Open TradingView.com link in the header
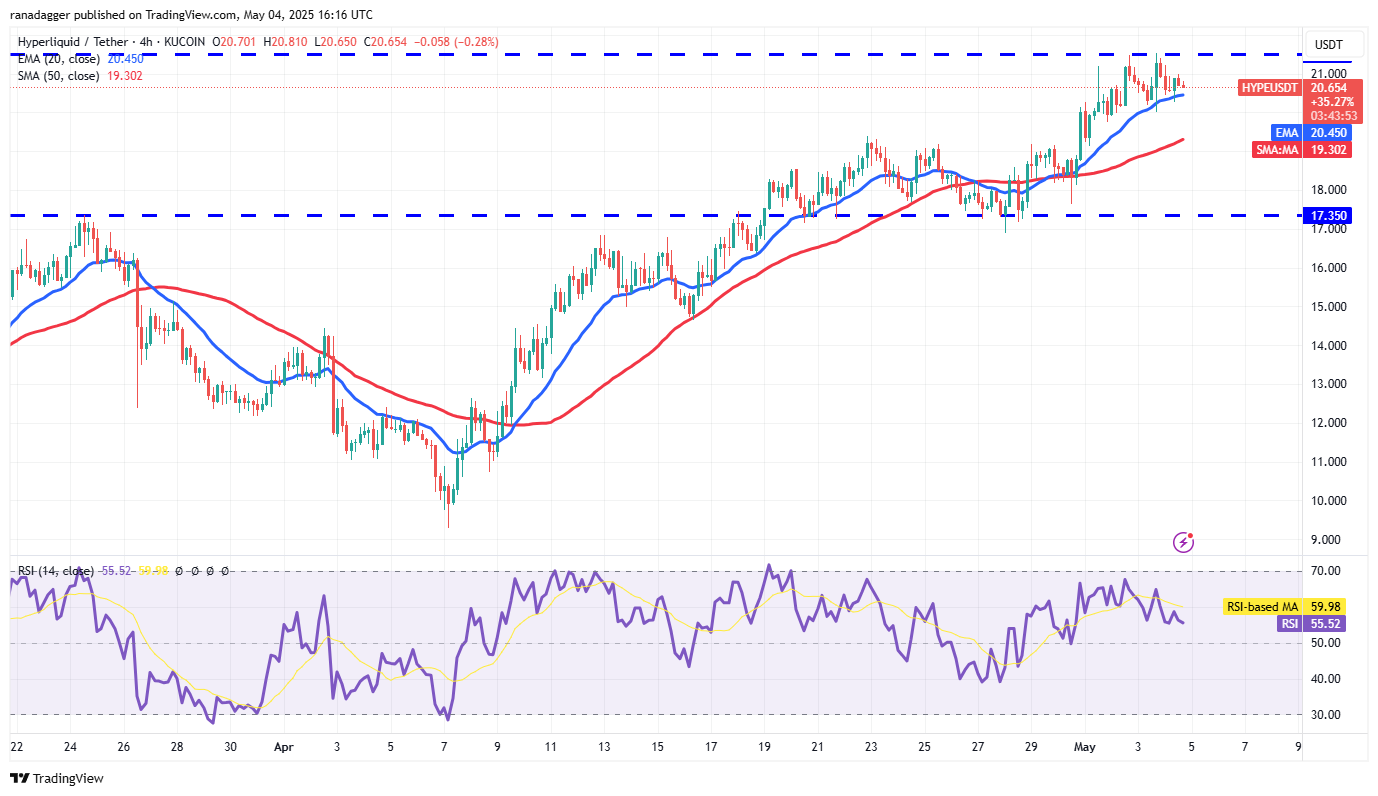Image resolution: width=1378 pixels, height=796 pixels. (x=184, y=14)
